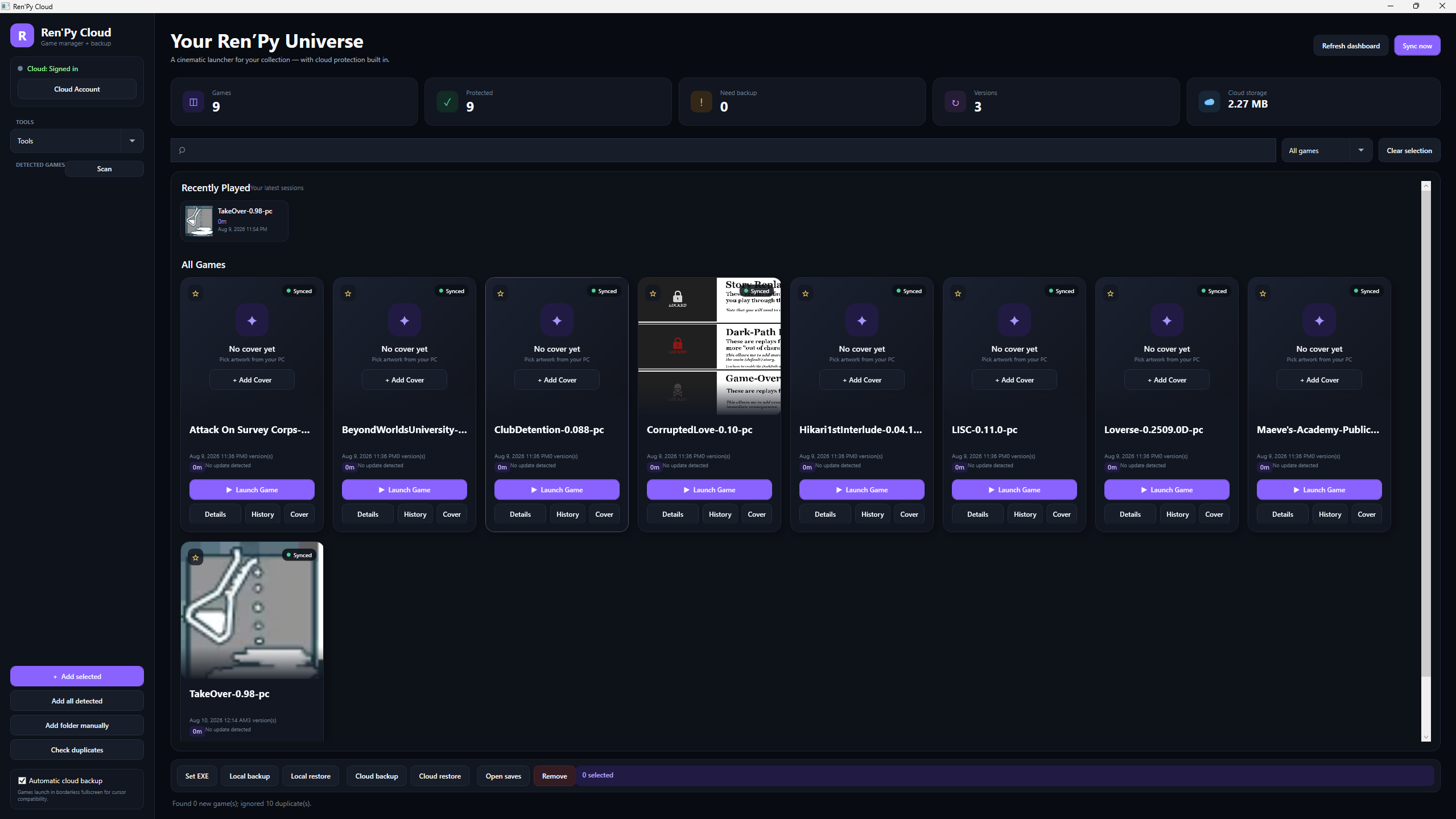The image size is (1456, 819).
Task: Click the game search input field
Action: coord(723,151)
